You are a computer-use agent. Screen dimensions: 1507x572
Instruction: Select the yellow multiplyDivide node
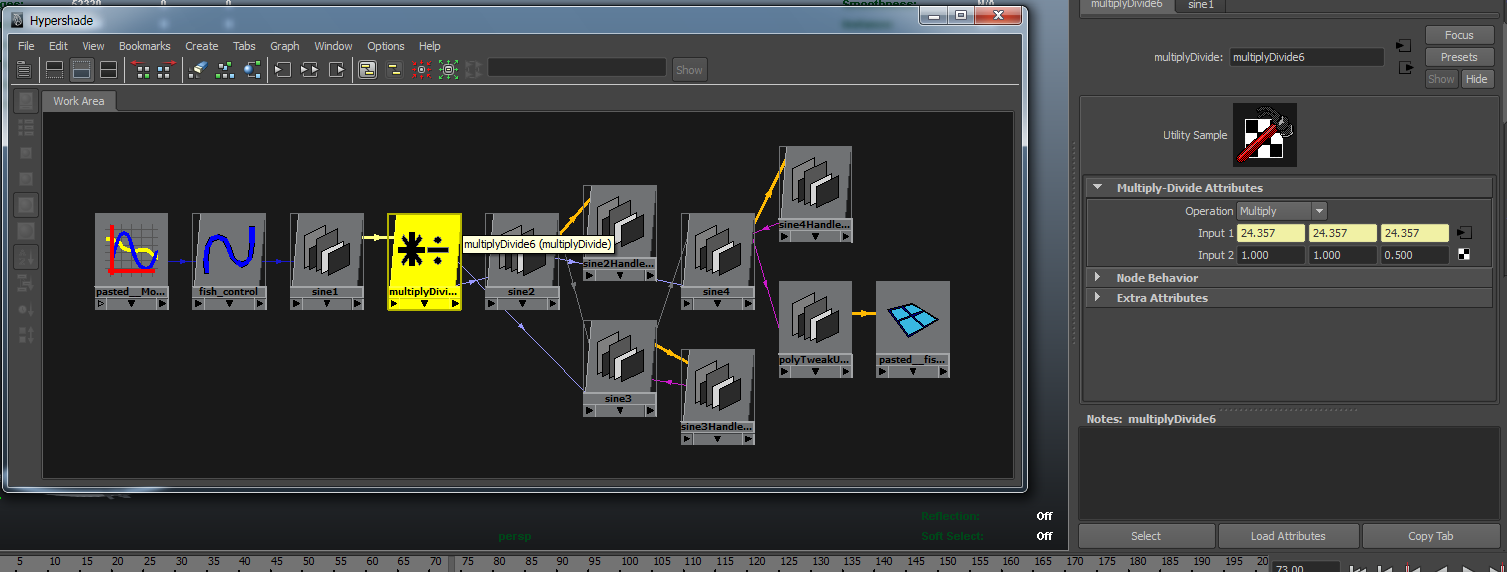tap(424, 261)
